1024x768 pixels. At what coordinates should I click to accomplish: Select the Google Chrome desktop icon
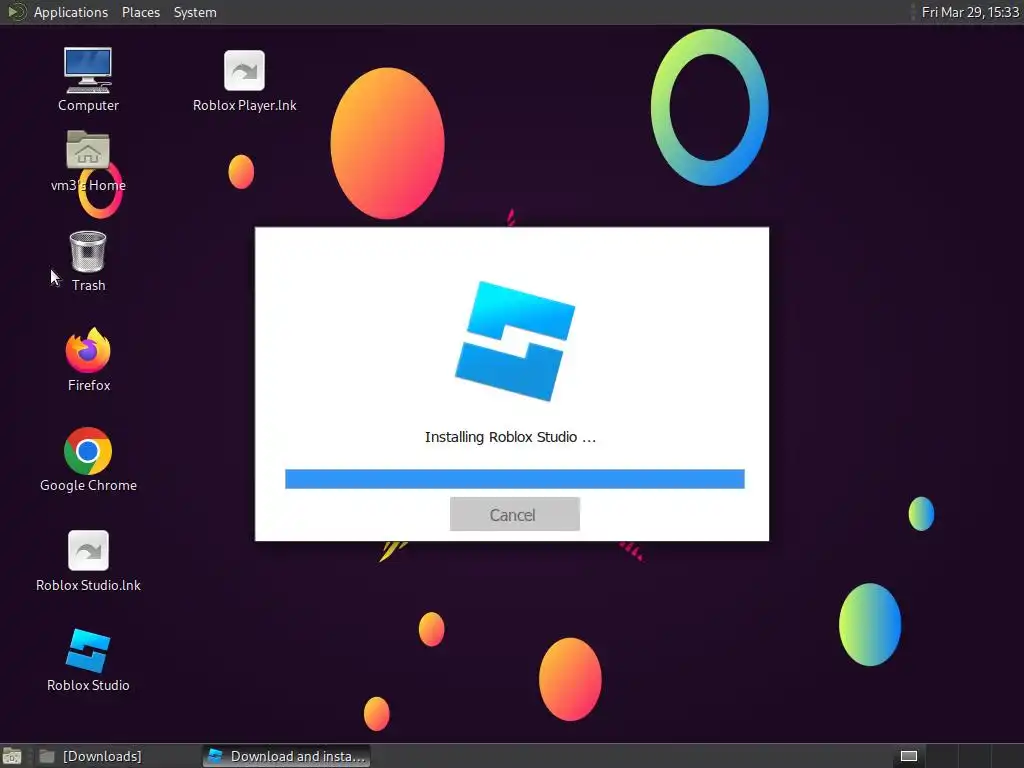pyautogui.click(x=88, y=459)
